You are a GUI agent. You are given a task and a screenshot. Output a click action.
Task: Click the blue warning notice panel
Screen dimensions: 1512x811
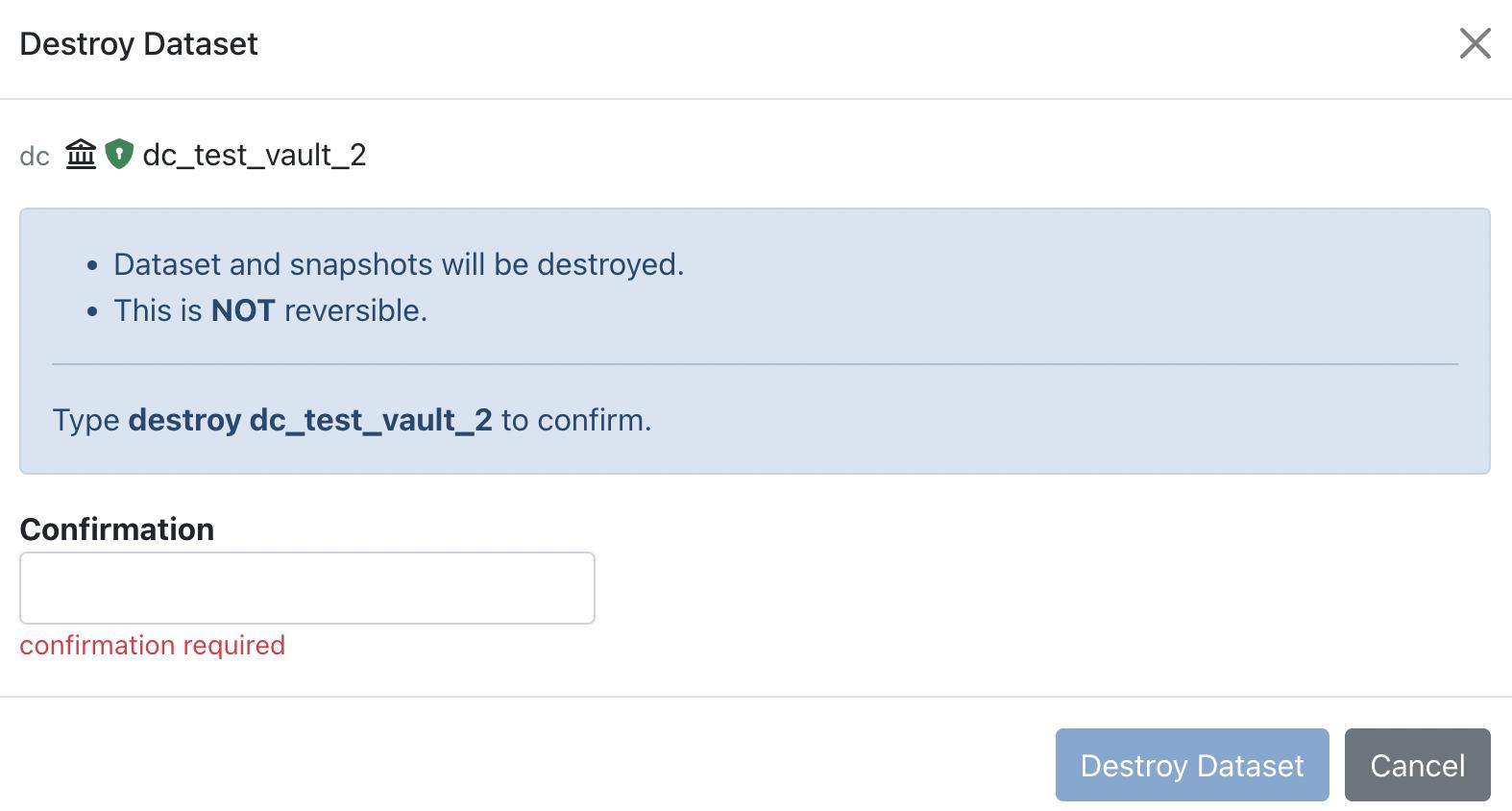click(755, 338)
